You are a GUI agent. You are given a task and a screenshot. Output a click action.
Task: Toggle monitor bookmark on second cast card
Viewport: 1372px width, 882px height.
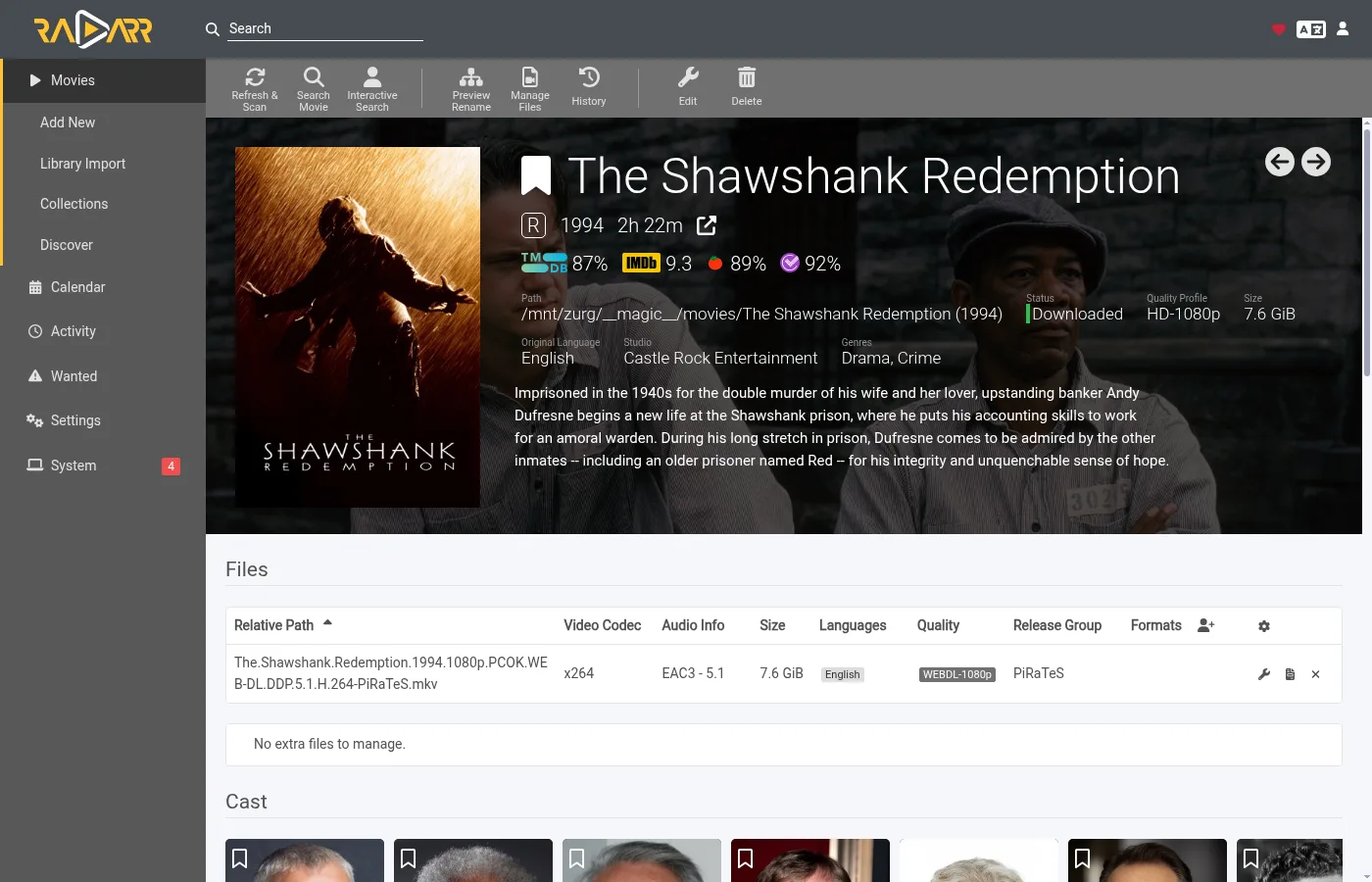(409, 858)
